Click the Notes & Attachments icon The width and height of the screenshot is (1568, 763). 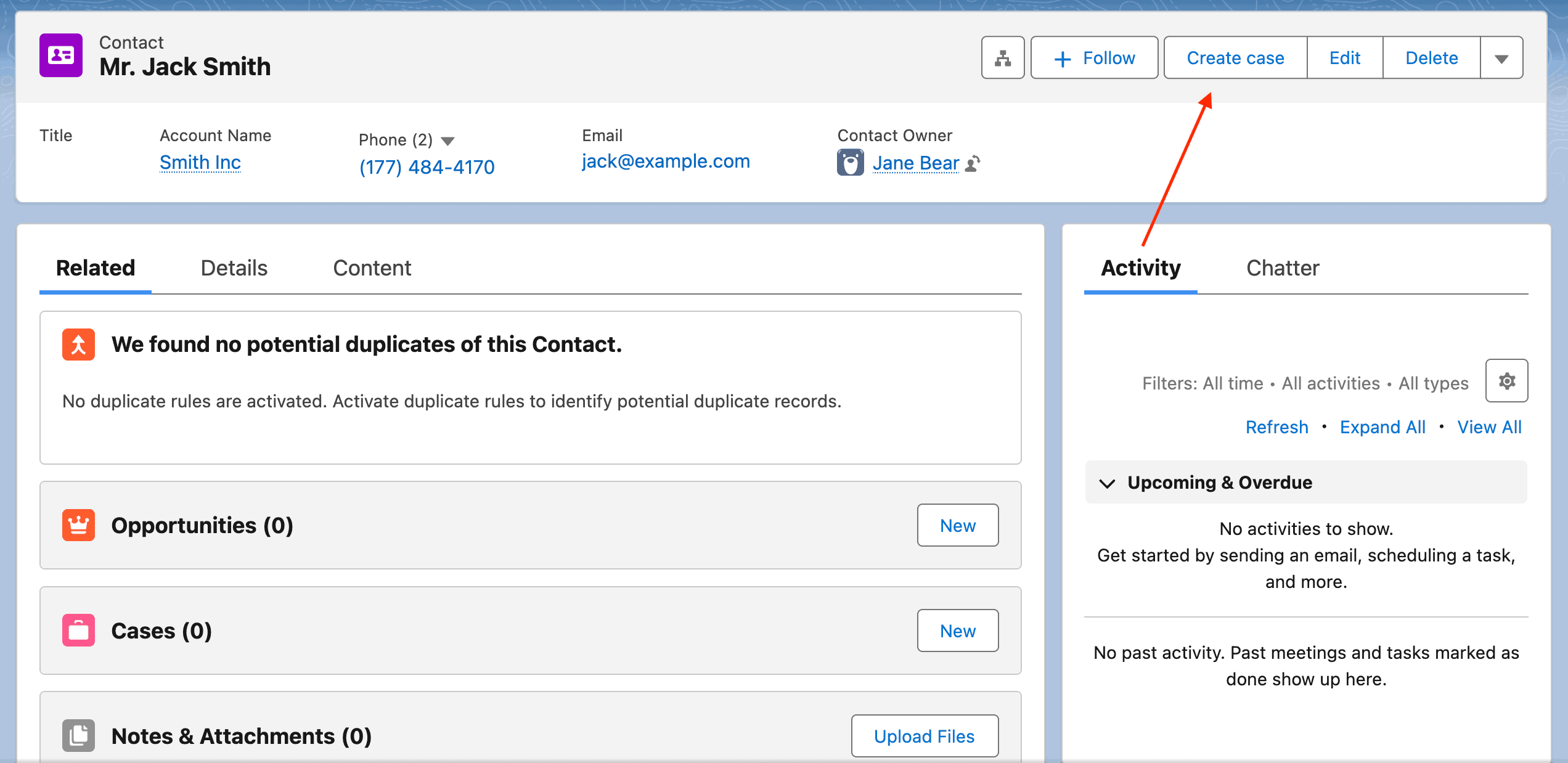tap(78, 735)
